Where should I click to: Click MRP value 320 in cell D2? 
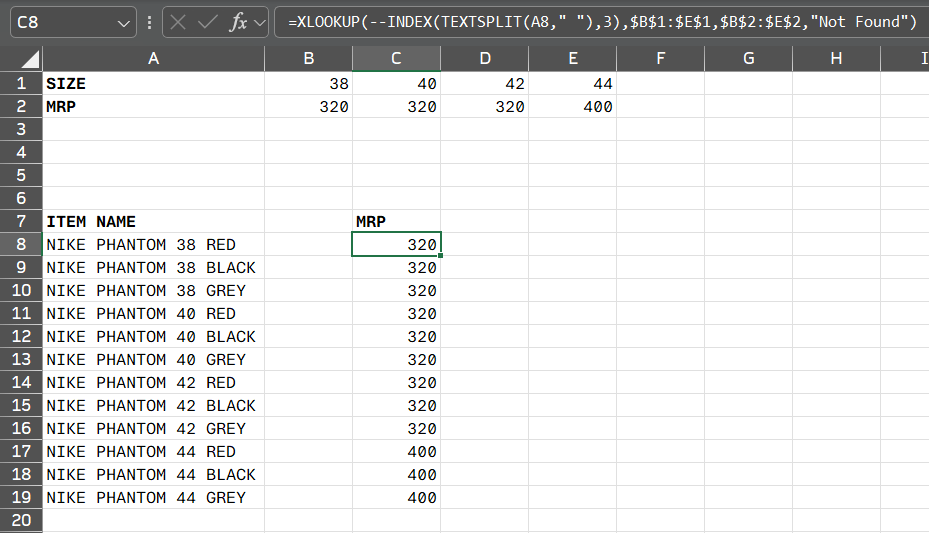click(x=485, y=107)
